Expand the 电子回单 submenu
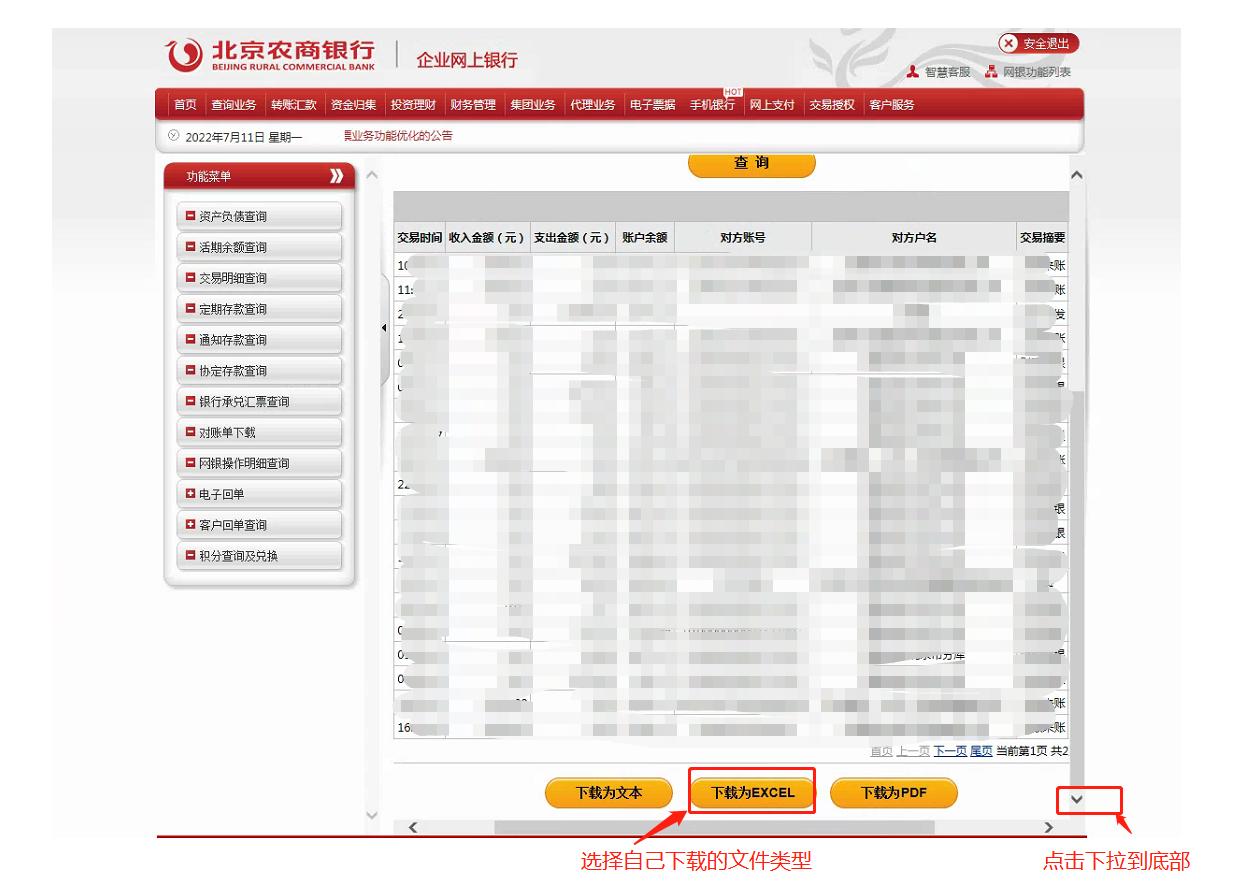 [189, 494]
